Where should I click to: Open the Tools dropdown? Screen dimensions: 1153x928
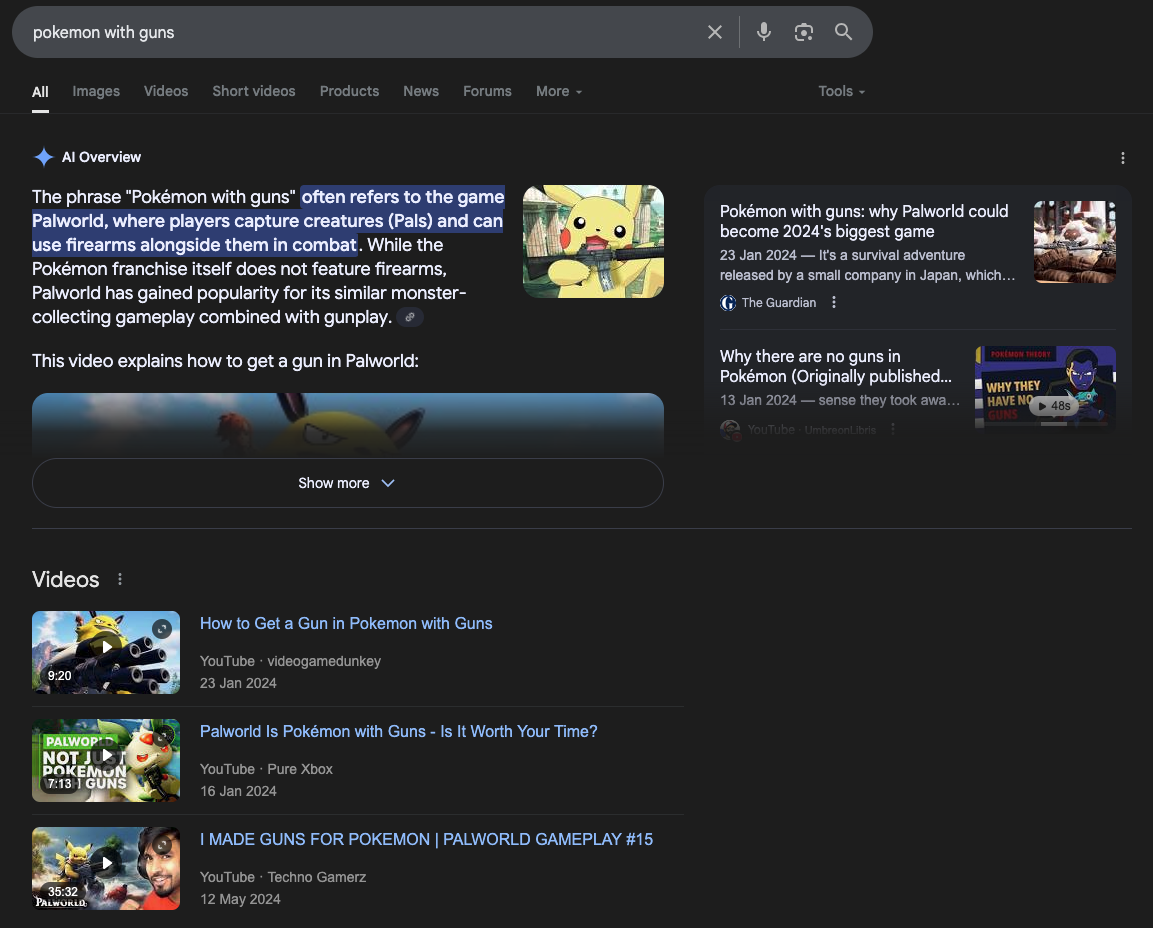(x=841, y=91)
